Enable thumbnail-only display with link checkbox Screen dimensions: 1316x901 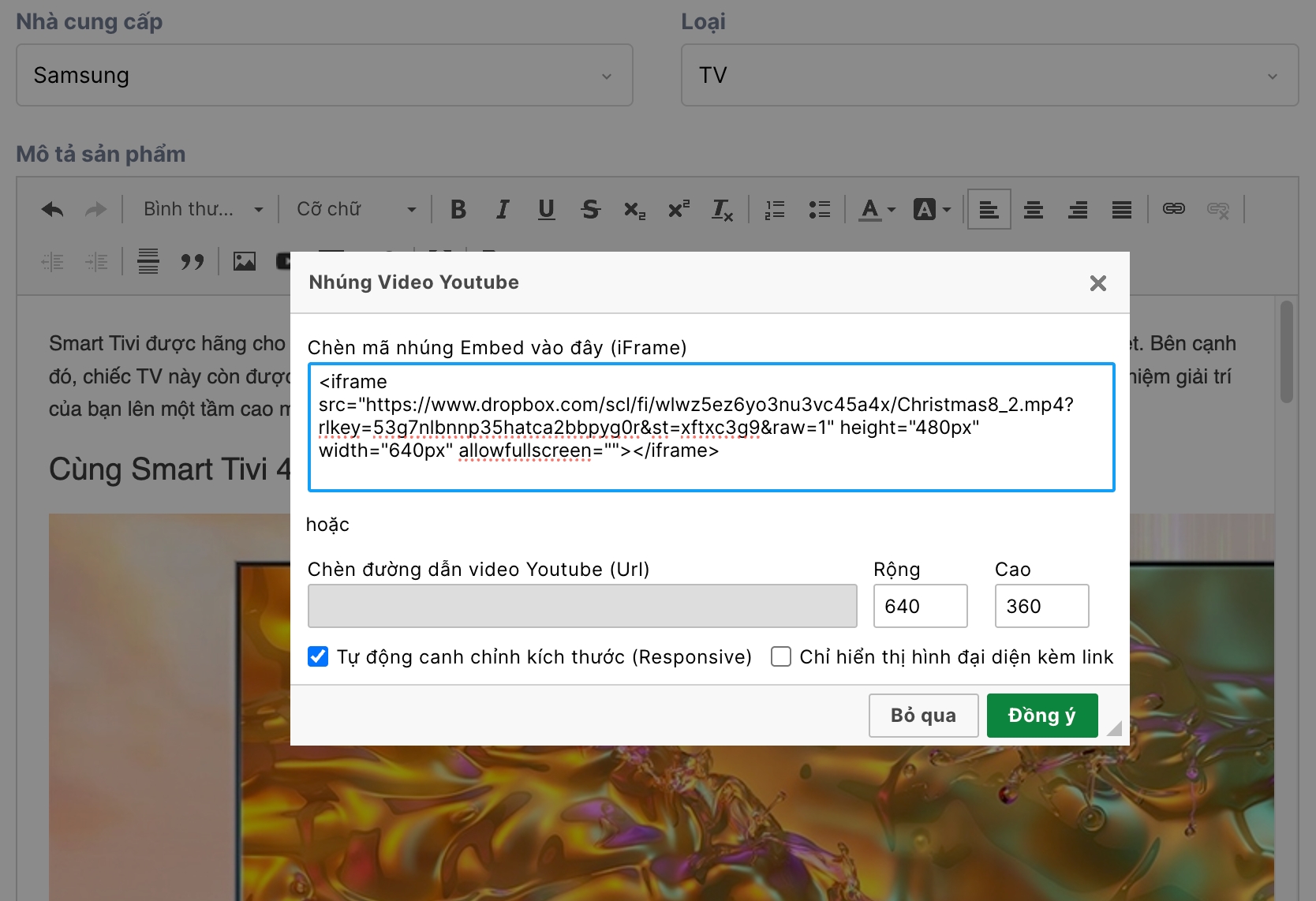click(781, 656)
